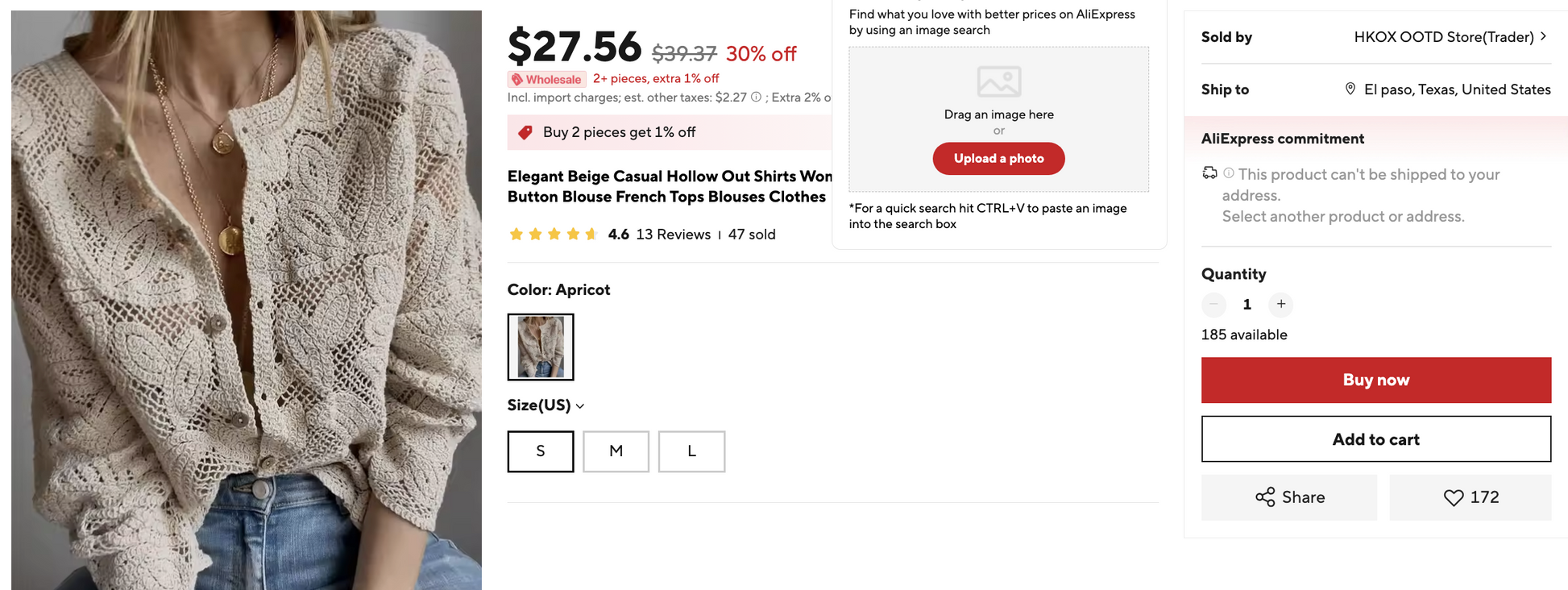The width and height of the screenshot is (1568, 590).
Task: Select size S
Action: click(x=541, y=451)
